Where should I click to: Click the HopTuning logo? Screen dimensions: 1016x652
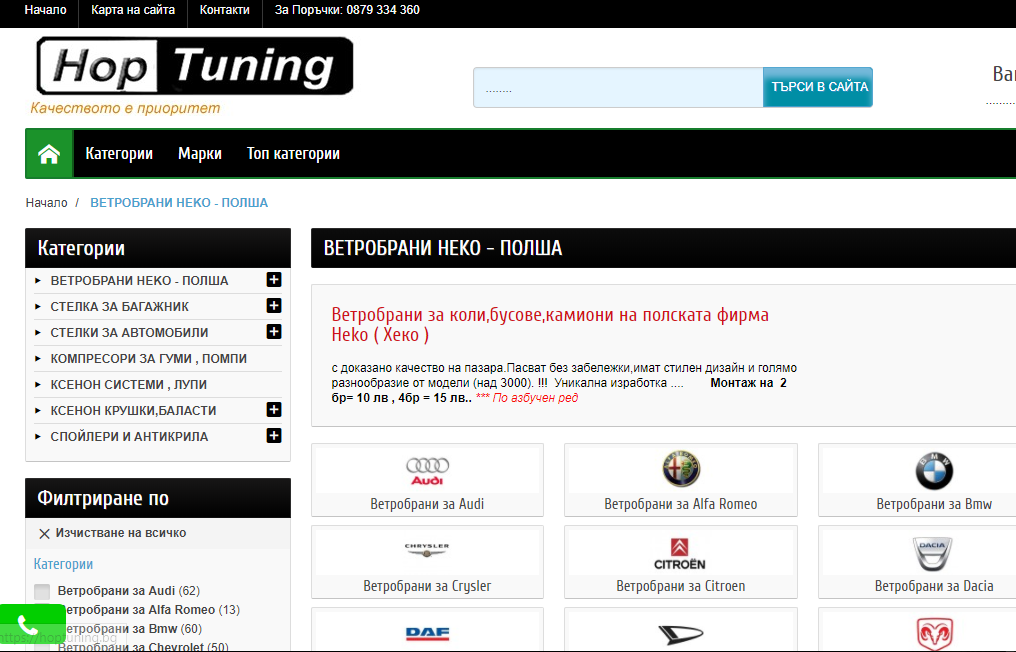(194, 66)
